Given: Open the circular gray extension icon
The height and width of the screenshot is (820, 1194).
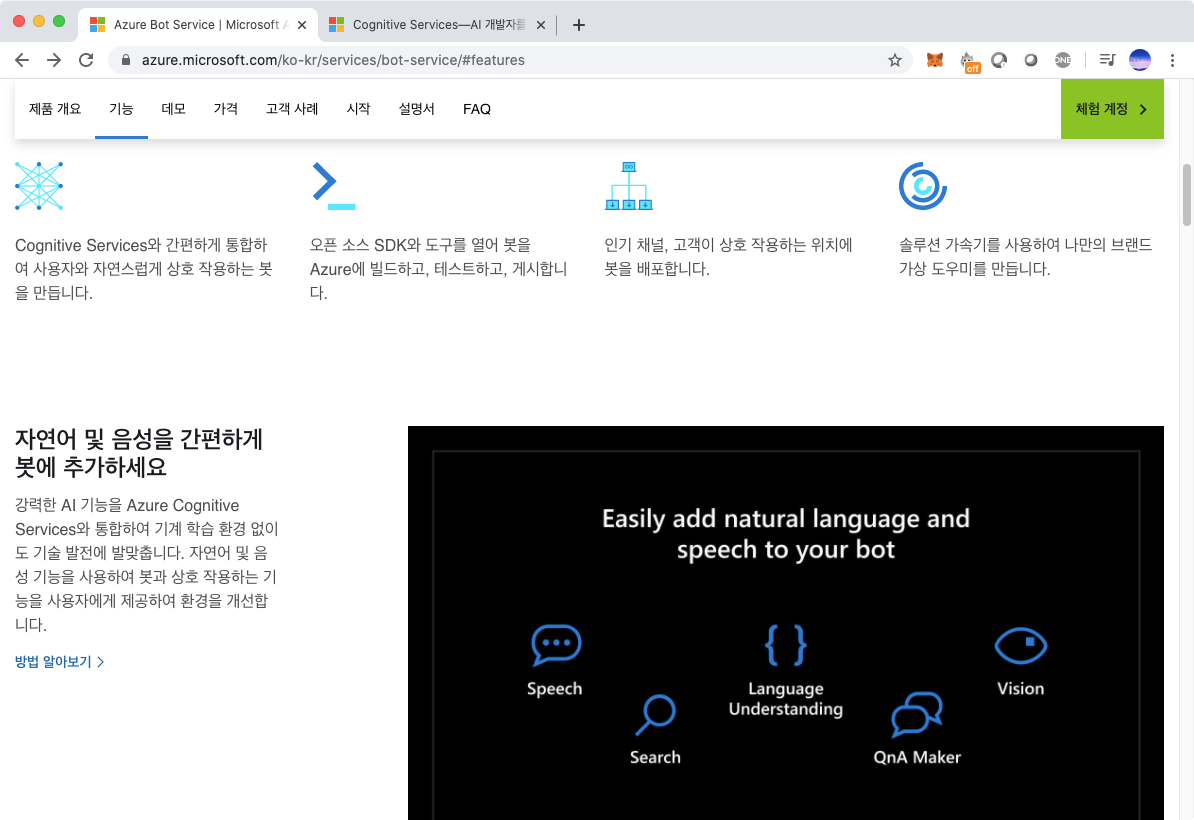Looking at the screenshot, I should pyautogui.click(x=999, y=60).
